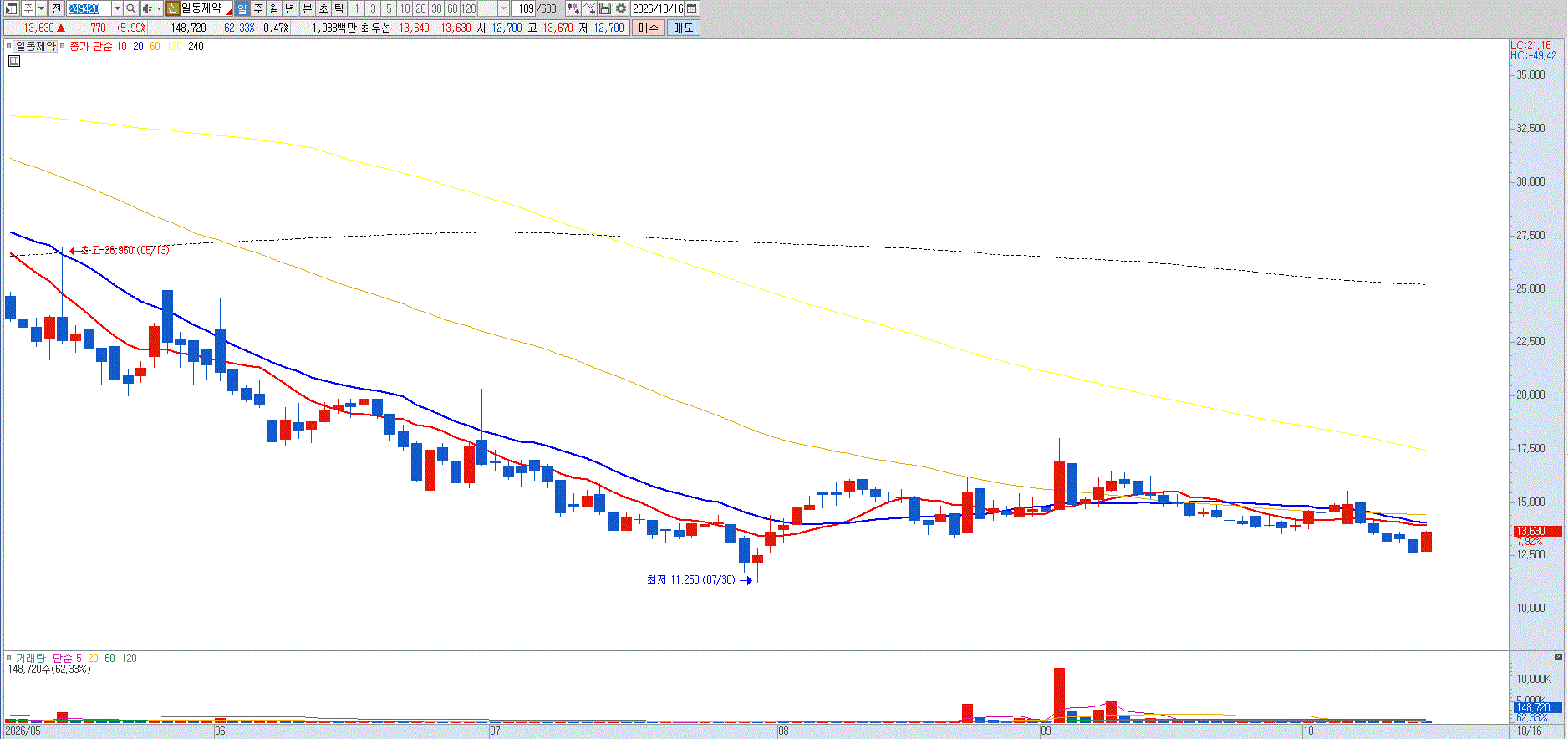Click the speaker sound icon
Screen dimensions: 1568x739
coord(147,8)
